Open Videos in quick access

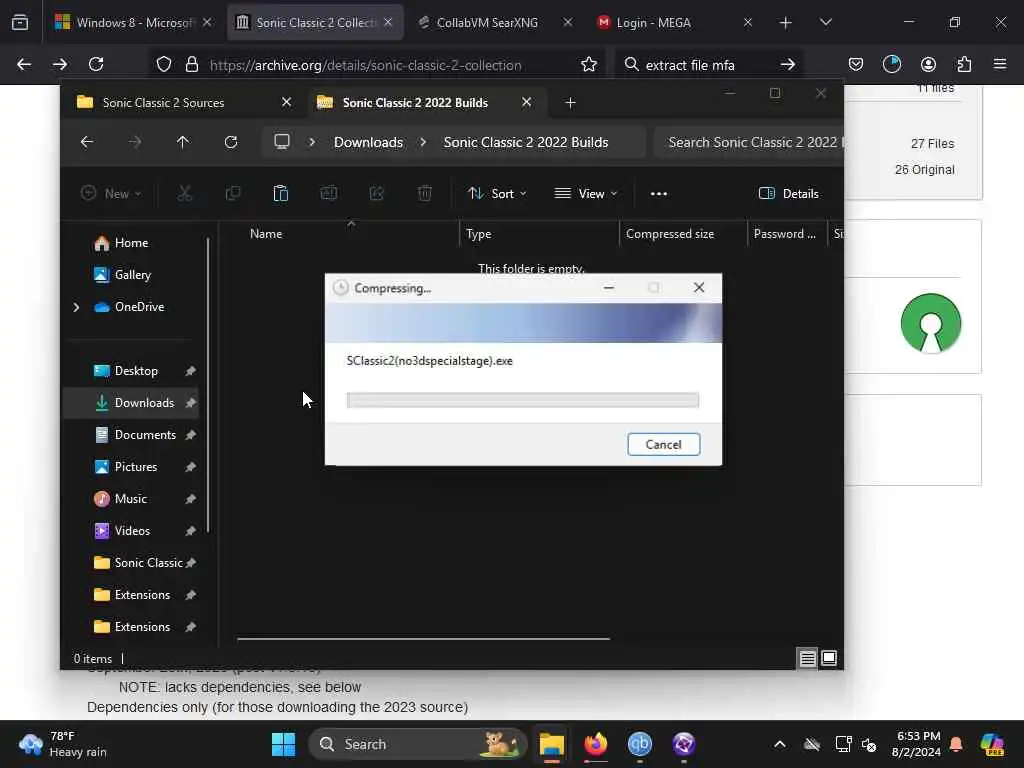[x=132, y=531]
